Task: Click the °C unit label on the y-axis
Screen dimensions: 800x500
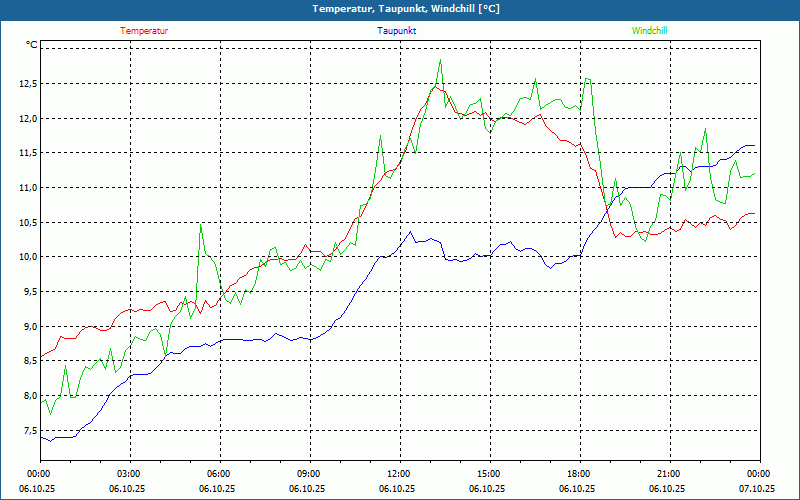Action: coord(32,45)
